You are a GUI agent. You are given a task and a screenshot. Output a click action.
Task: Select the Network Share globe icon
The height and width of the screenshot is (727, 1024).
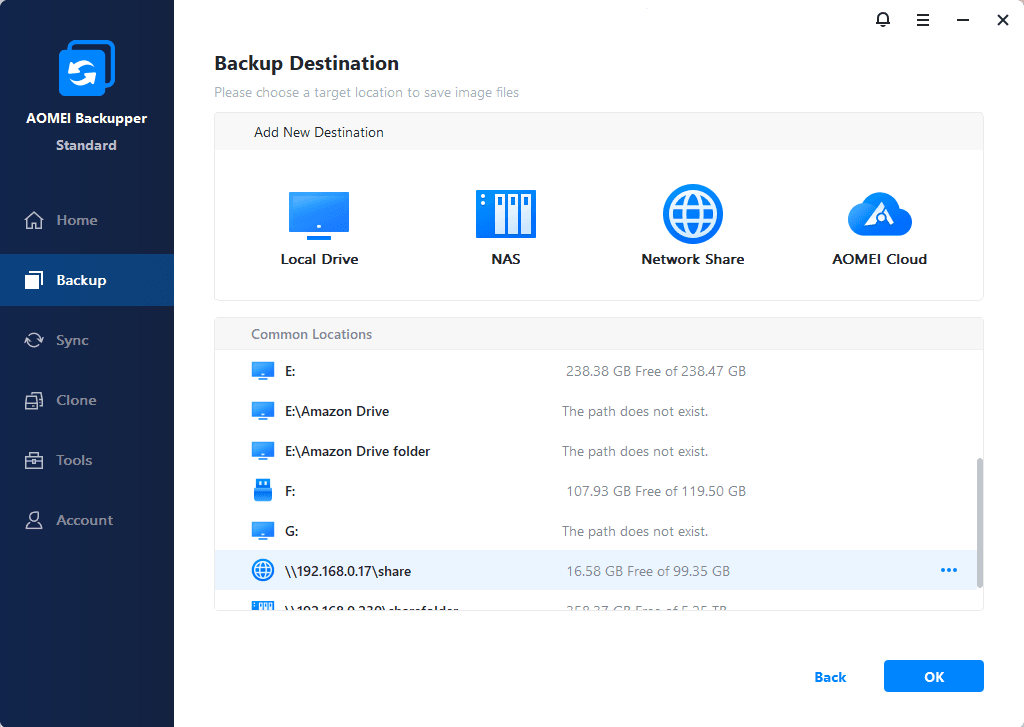pos(692,214)
